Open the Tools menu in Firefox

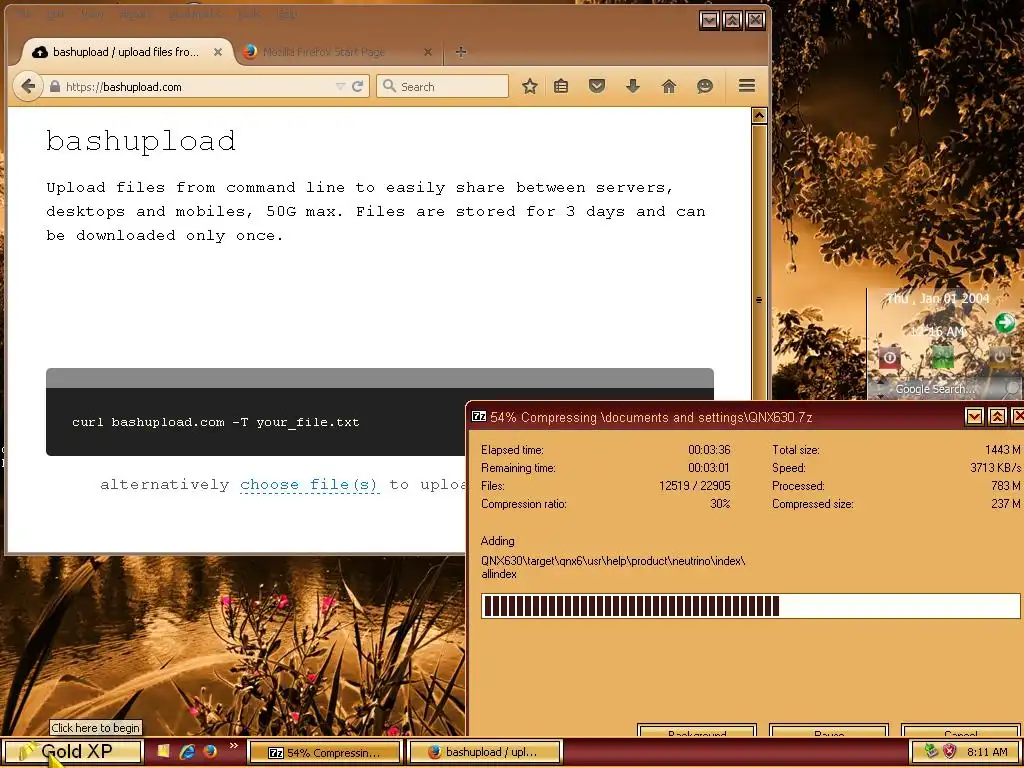pos(248,14)
